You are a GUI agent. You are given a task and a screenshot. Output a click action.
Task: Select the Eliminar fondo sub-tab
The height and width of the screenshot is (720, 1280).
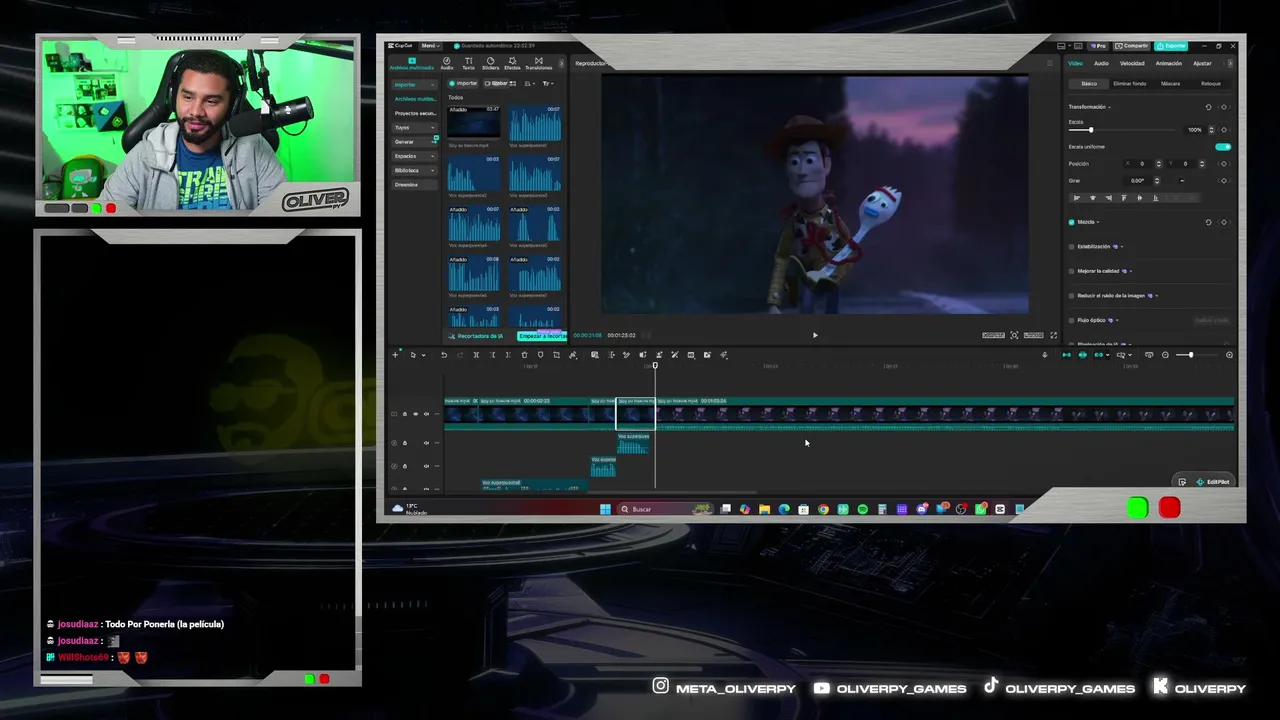pyautogui.click(x=1130, y=84)
